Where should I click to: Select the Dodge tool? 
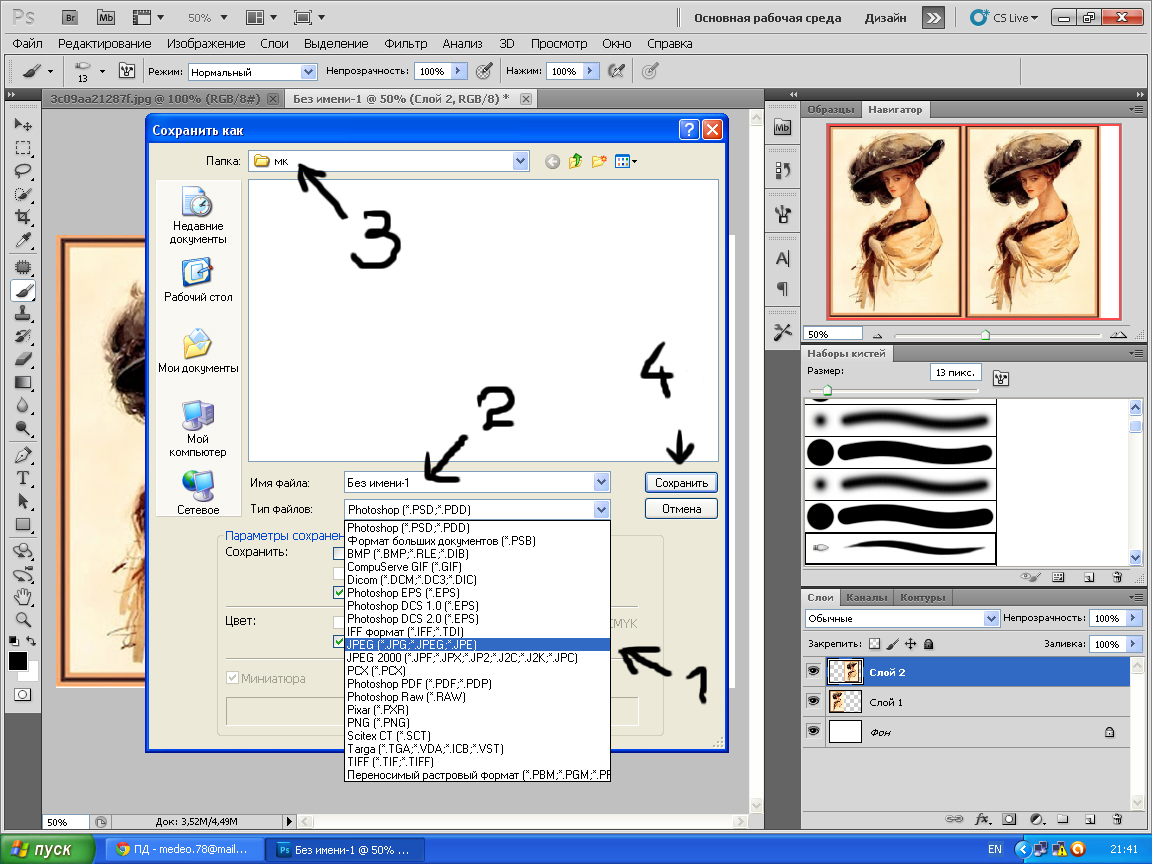23,428
